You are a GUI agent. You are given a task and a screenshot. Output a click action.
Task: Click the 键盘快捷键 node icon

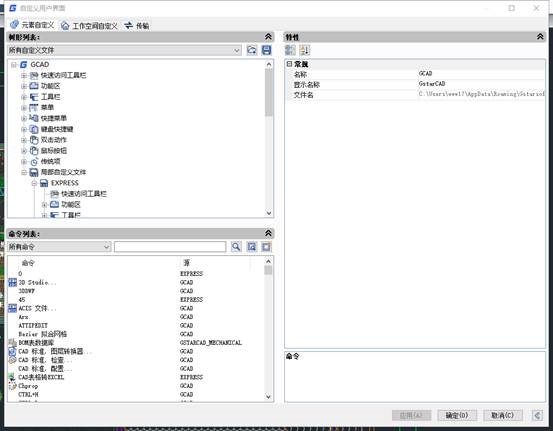[34, 129]
